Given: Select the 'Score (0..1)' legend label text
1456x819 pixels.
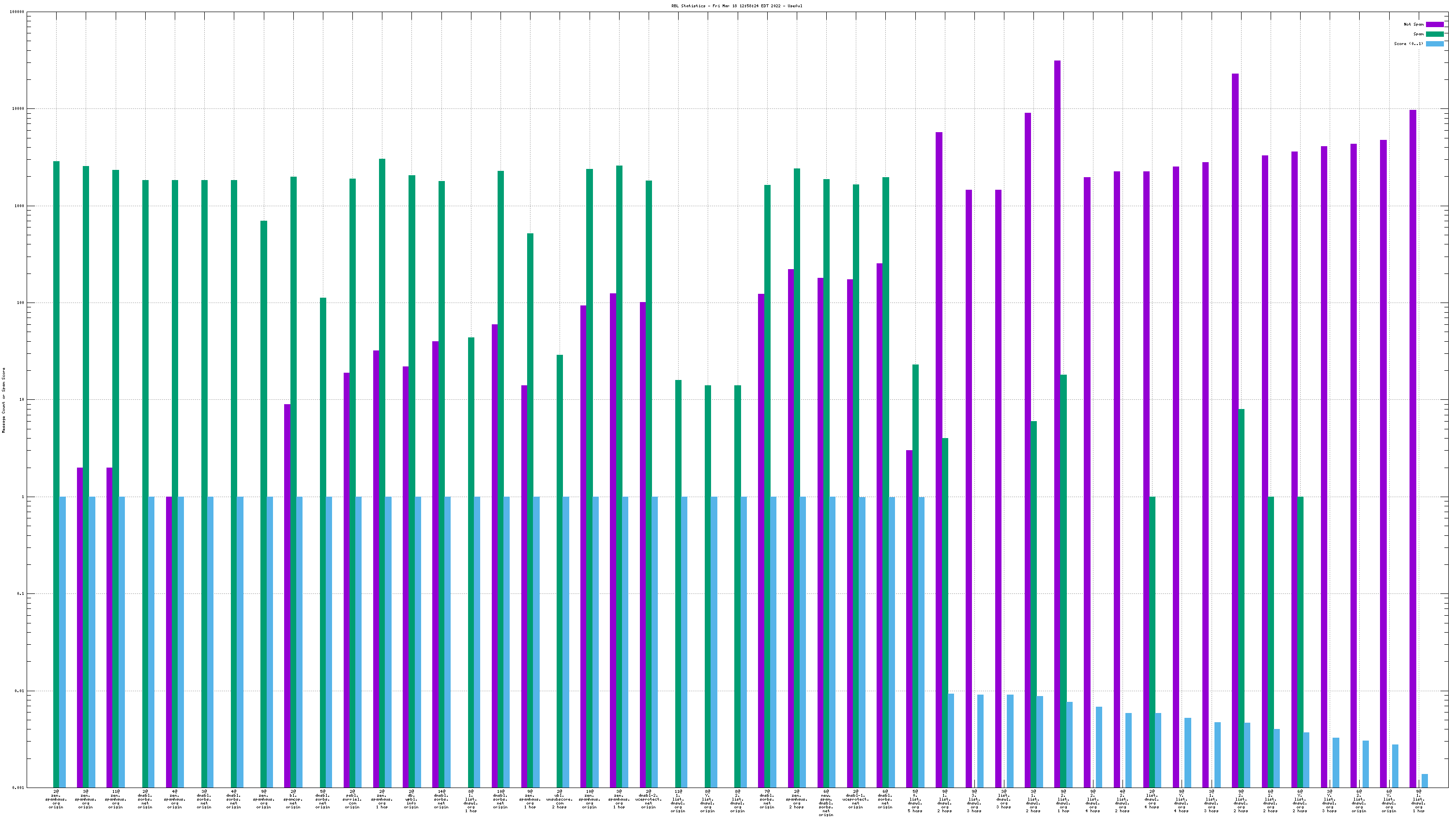Looking at the screenshot, I should point(1408,44).
